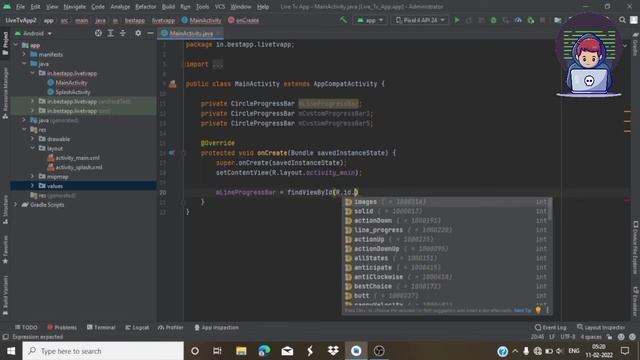Click override gutter icon beside onCreate method
640x360 pixels.
coord(172,153)
